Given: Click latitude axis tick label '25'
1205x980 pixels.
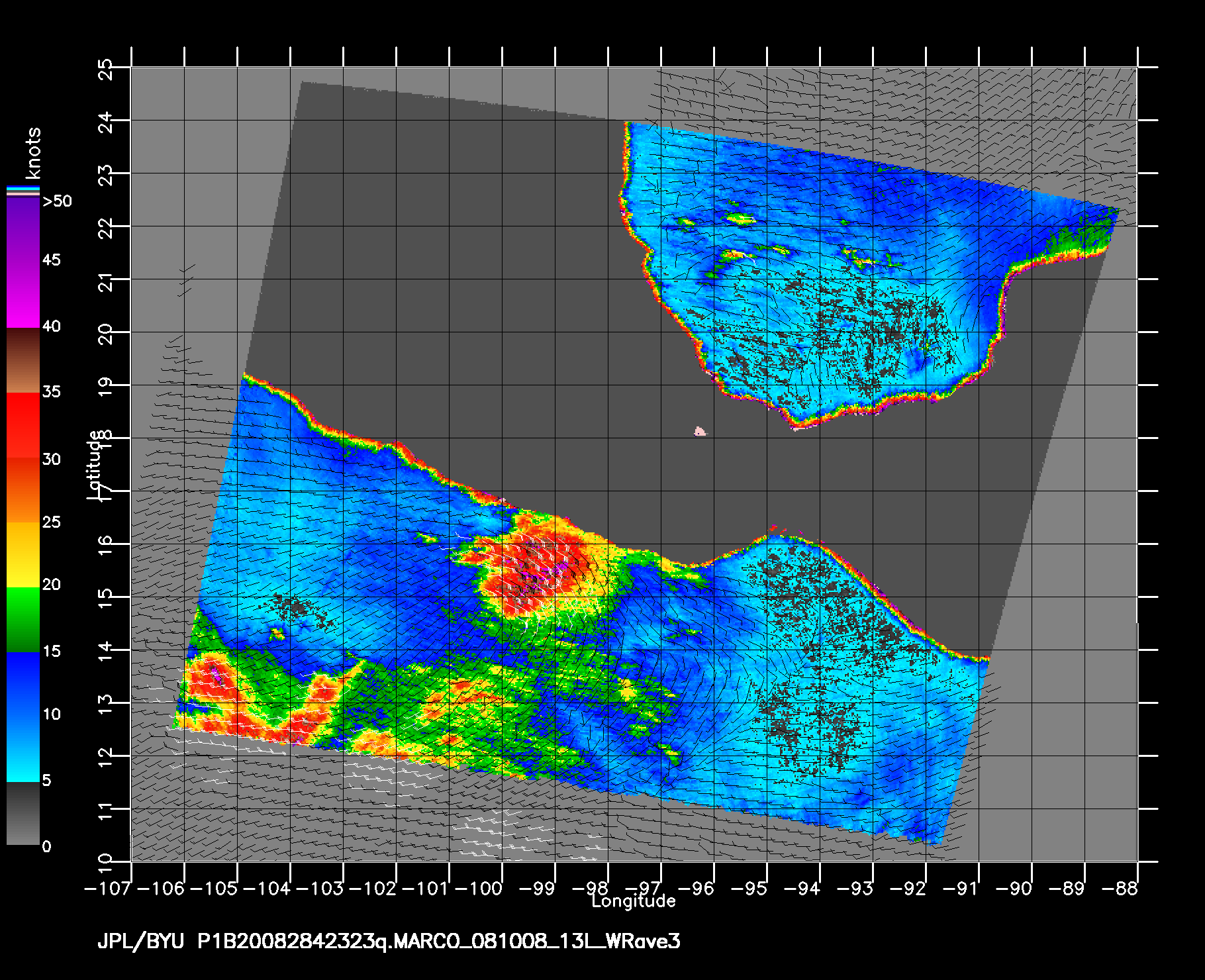Looking at the screenshot, I should [105, 69].
